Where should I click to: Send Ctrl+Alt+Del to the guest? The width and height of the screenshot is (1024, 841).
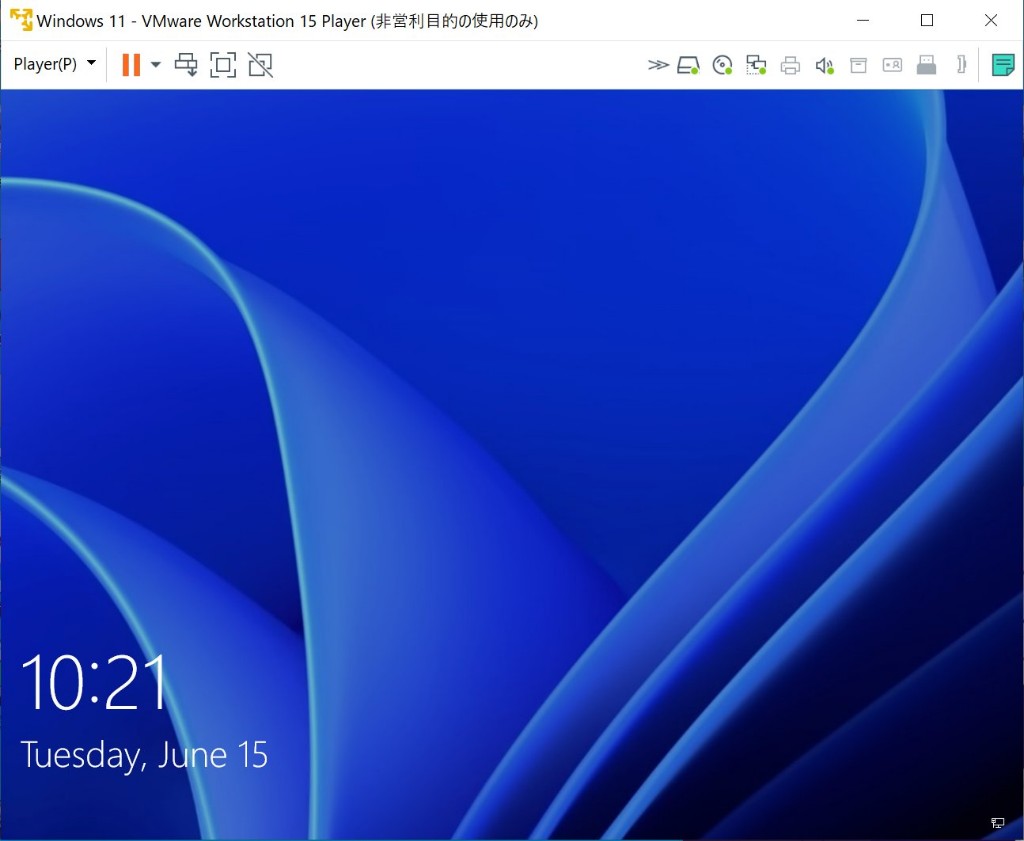click(186, 65)
